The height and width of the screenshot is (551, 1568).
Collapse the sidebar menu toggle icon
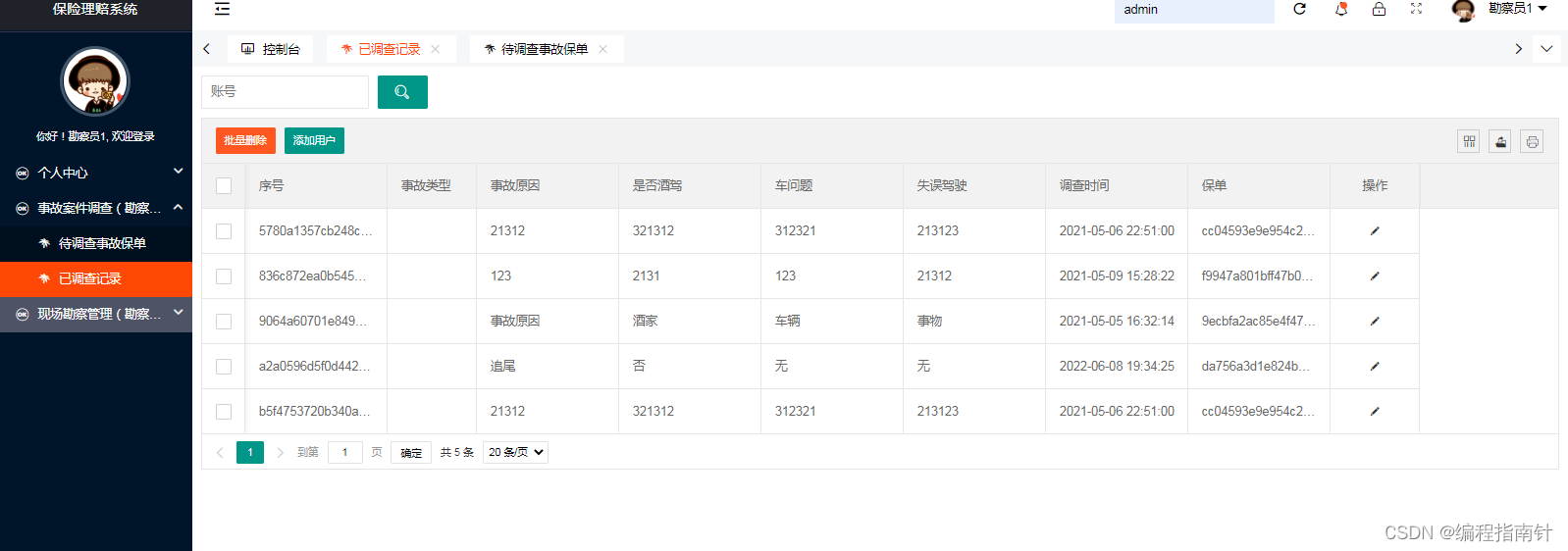pyautogui.click(x=223, y=9)
